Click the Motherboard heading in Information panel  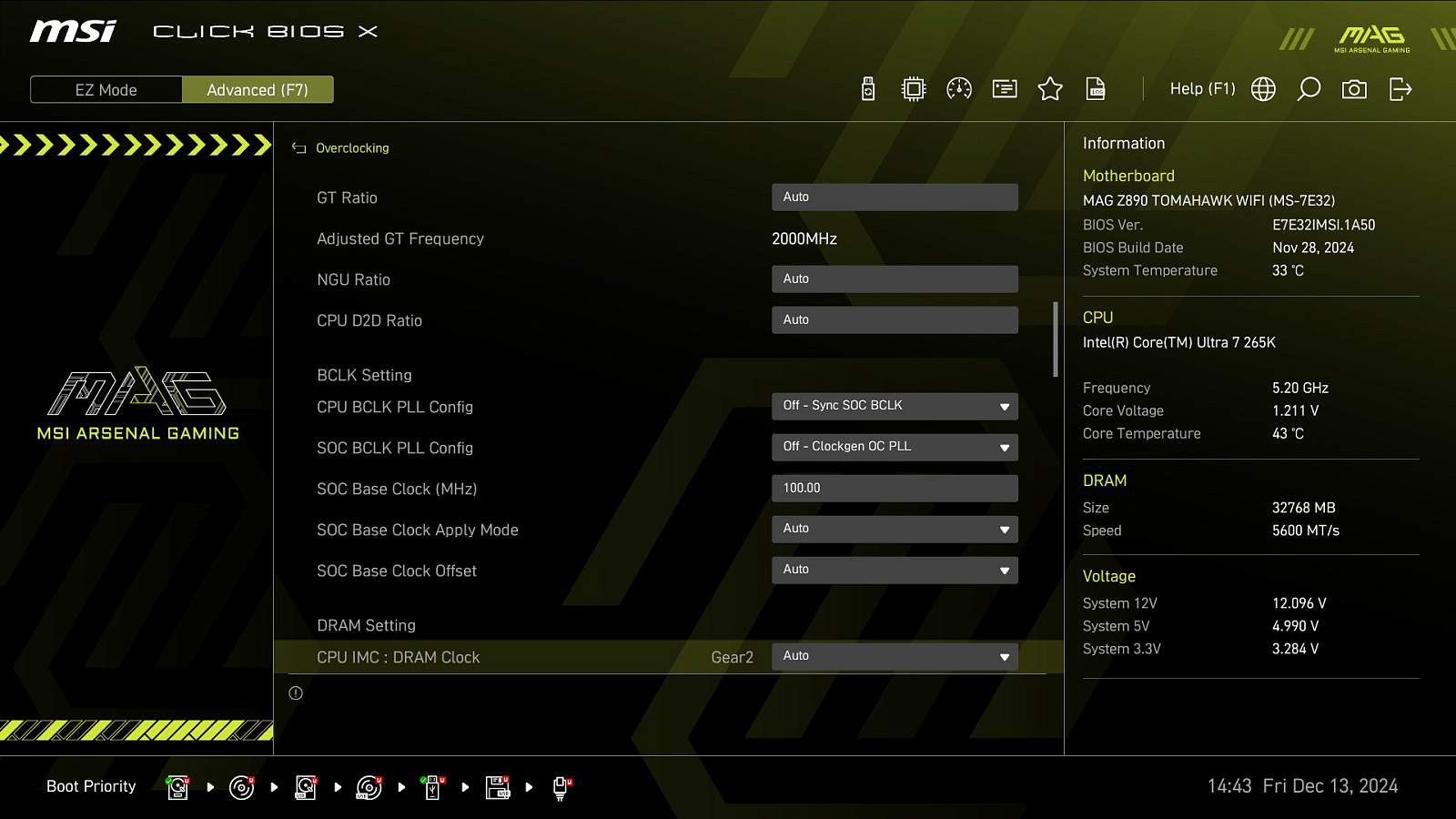click(x=1128, y=176)
